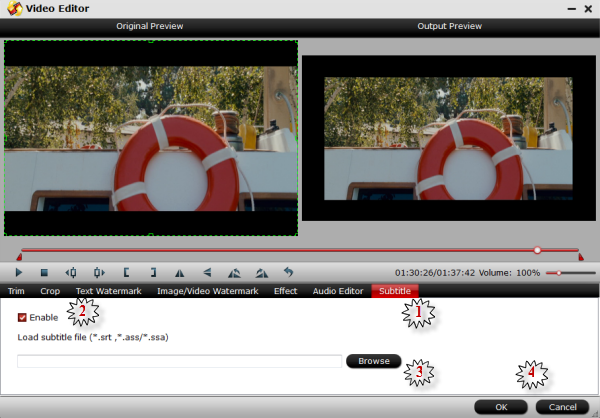Click the volume slider handle

point(559,273)
